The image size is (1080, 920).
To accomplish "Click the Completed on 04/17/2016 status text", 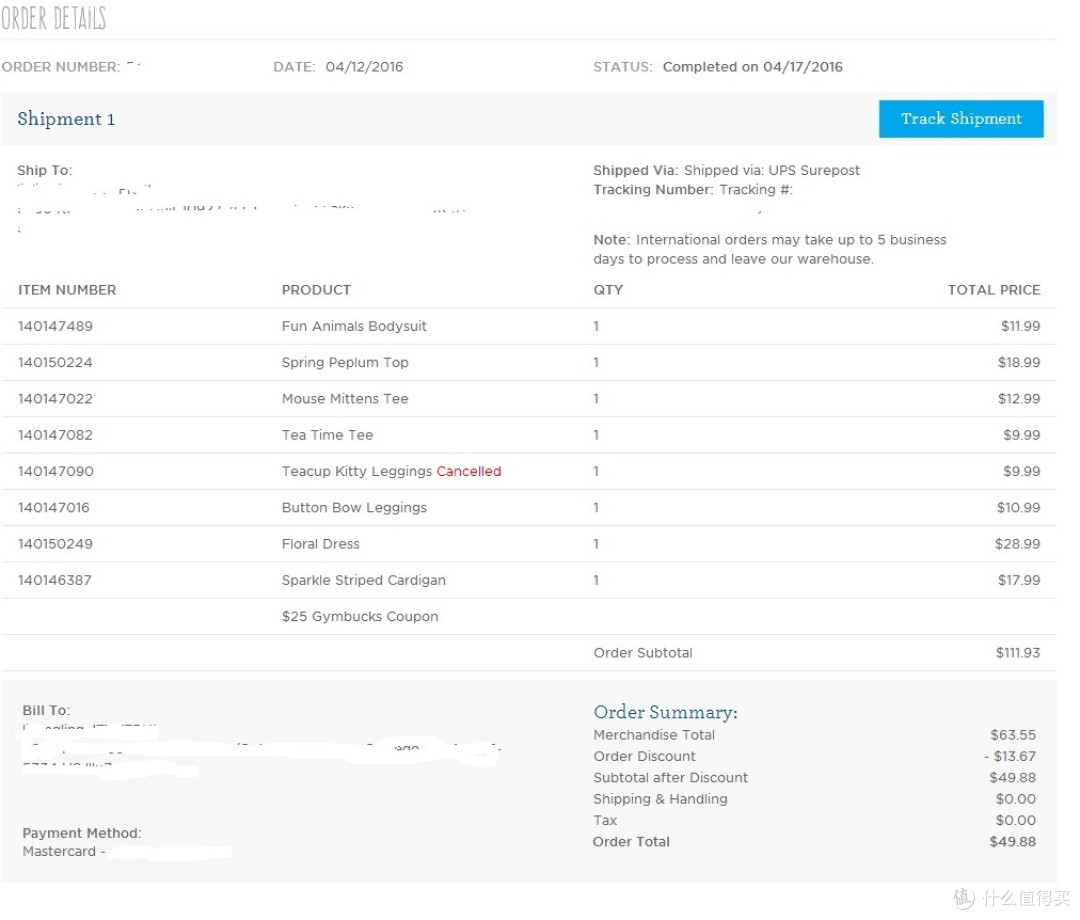I will [x=752, y=67].
